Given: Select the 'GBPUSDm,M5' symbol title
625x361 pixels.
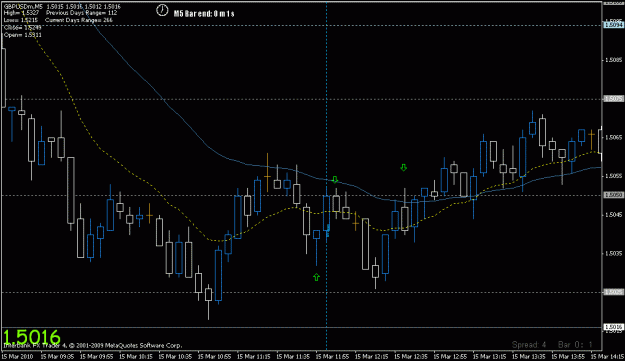Looking at the screenshot, I should pos(22,7).
